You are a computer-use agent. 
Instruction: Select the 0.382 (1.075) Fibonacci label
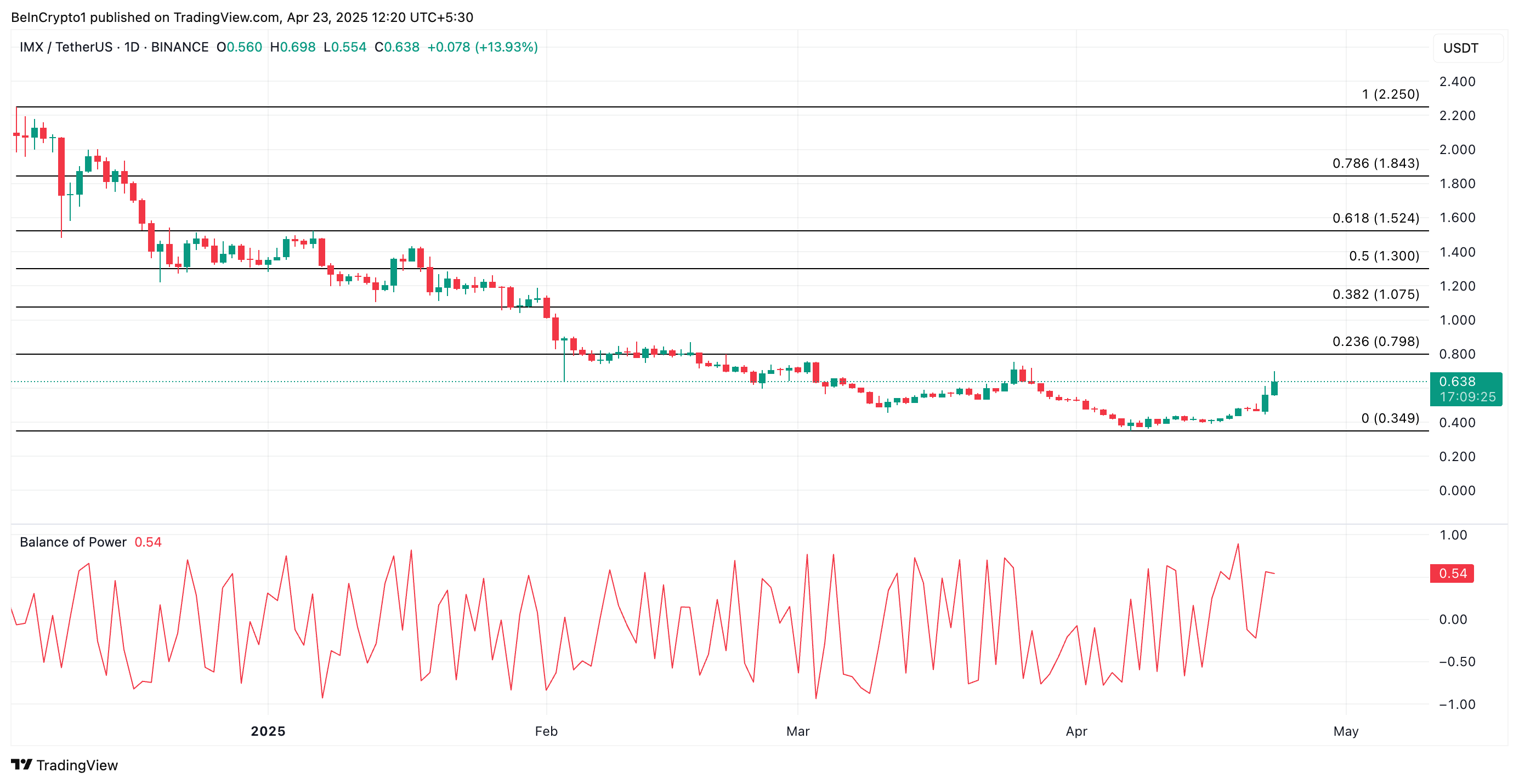point(1375,294)
